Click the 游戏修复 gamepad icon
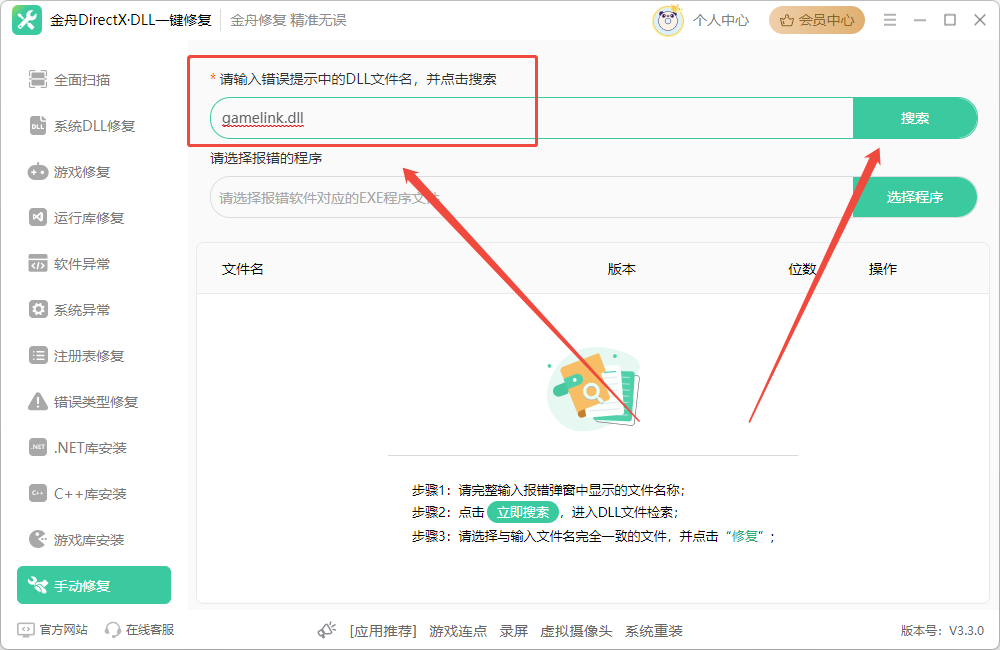1000x650 pixels. point(38,172)
